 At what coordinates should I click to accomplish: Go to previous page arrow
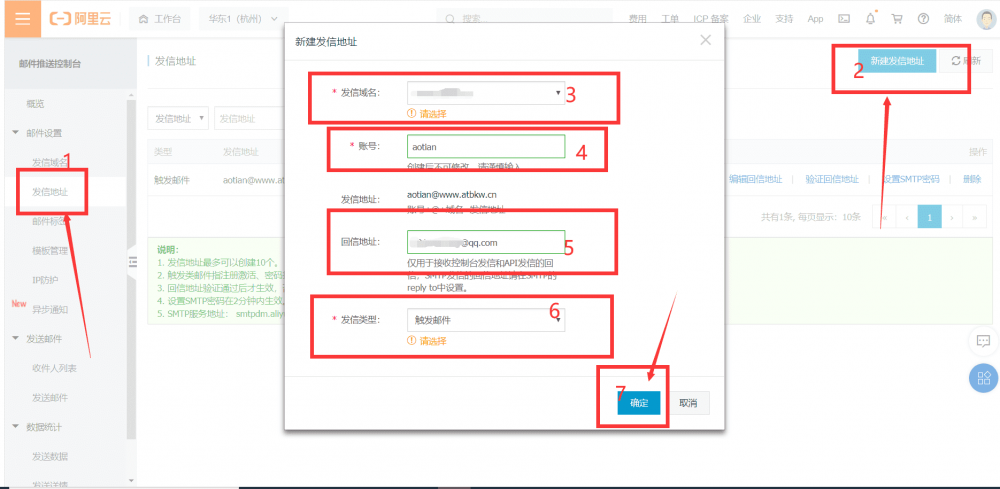[x=906, y=217]
